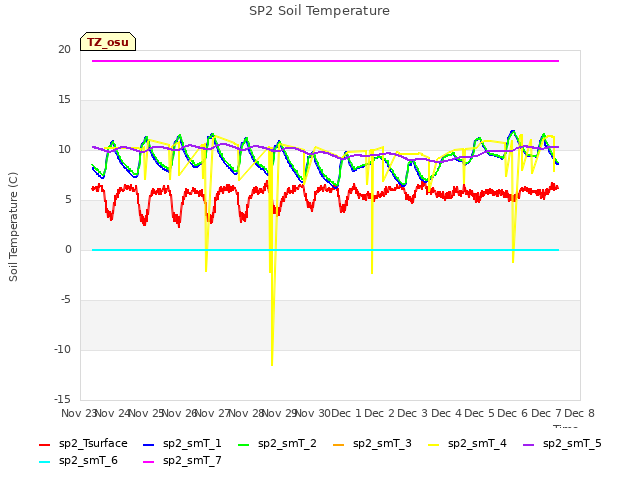Click the yellow sp2_smT_4 legend swatch
Viewport: 640px width, 480px height.
433,444
